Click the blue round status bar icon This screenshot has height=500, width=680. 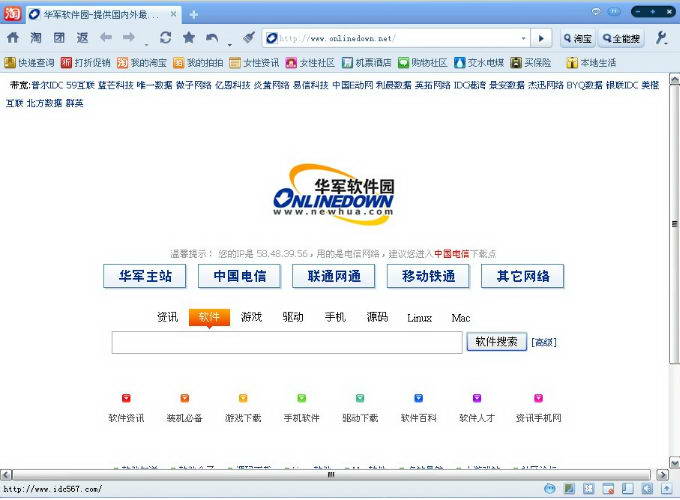click(549, 489)
